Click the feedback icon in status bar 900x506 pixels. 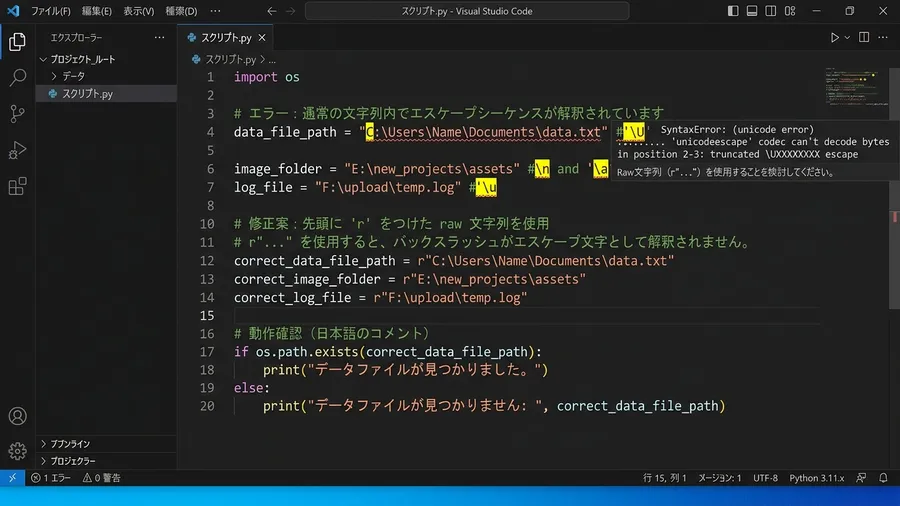tap(861, 478)
